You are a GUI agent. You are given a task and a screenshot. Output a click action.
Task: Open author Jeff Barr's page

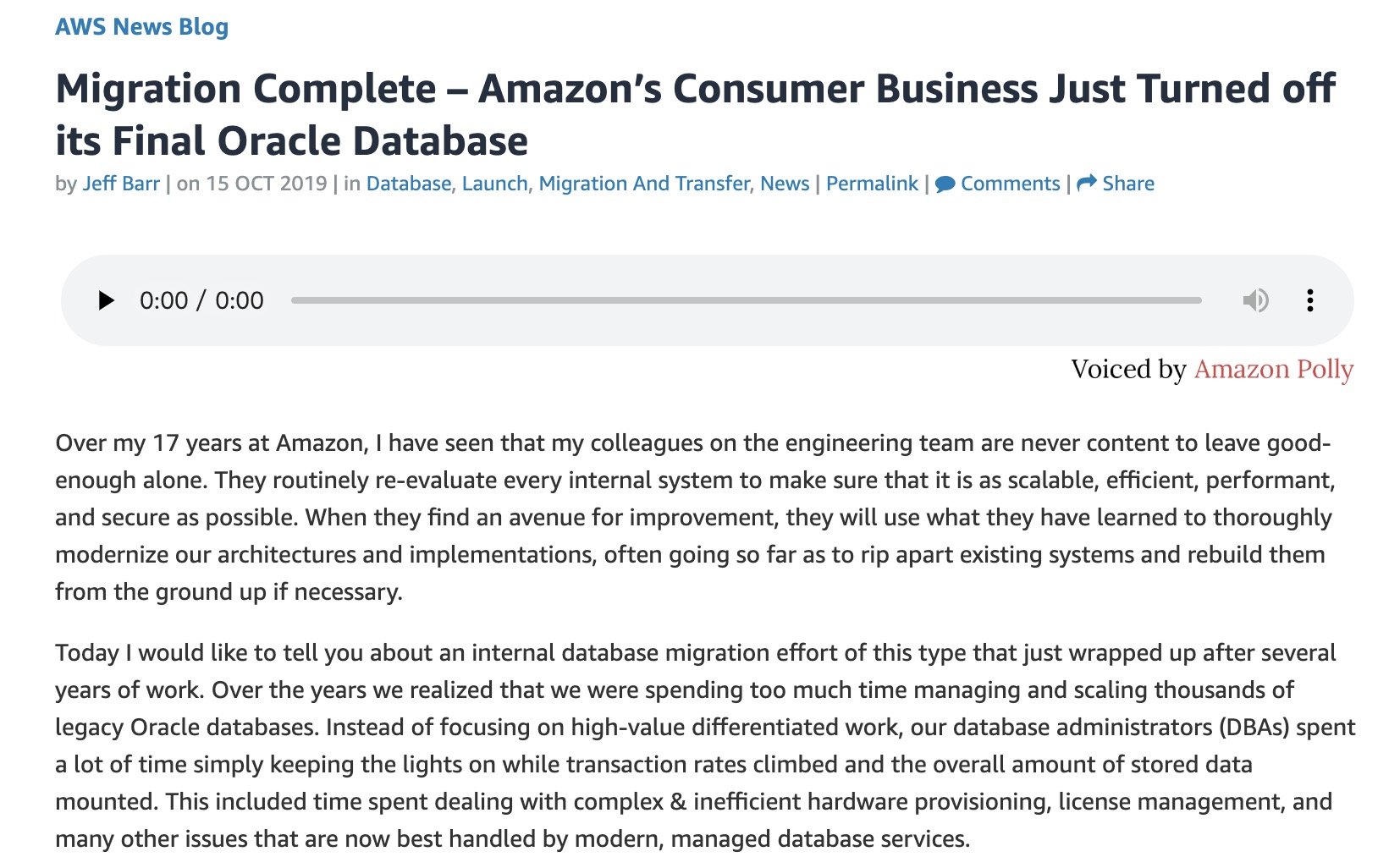(121, 184)
